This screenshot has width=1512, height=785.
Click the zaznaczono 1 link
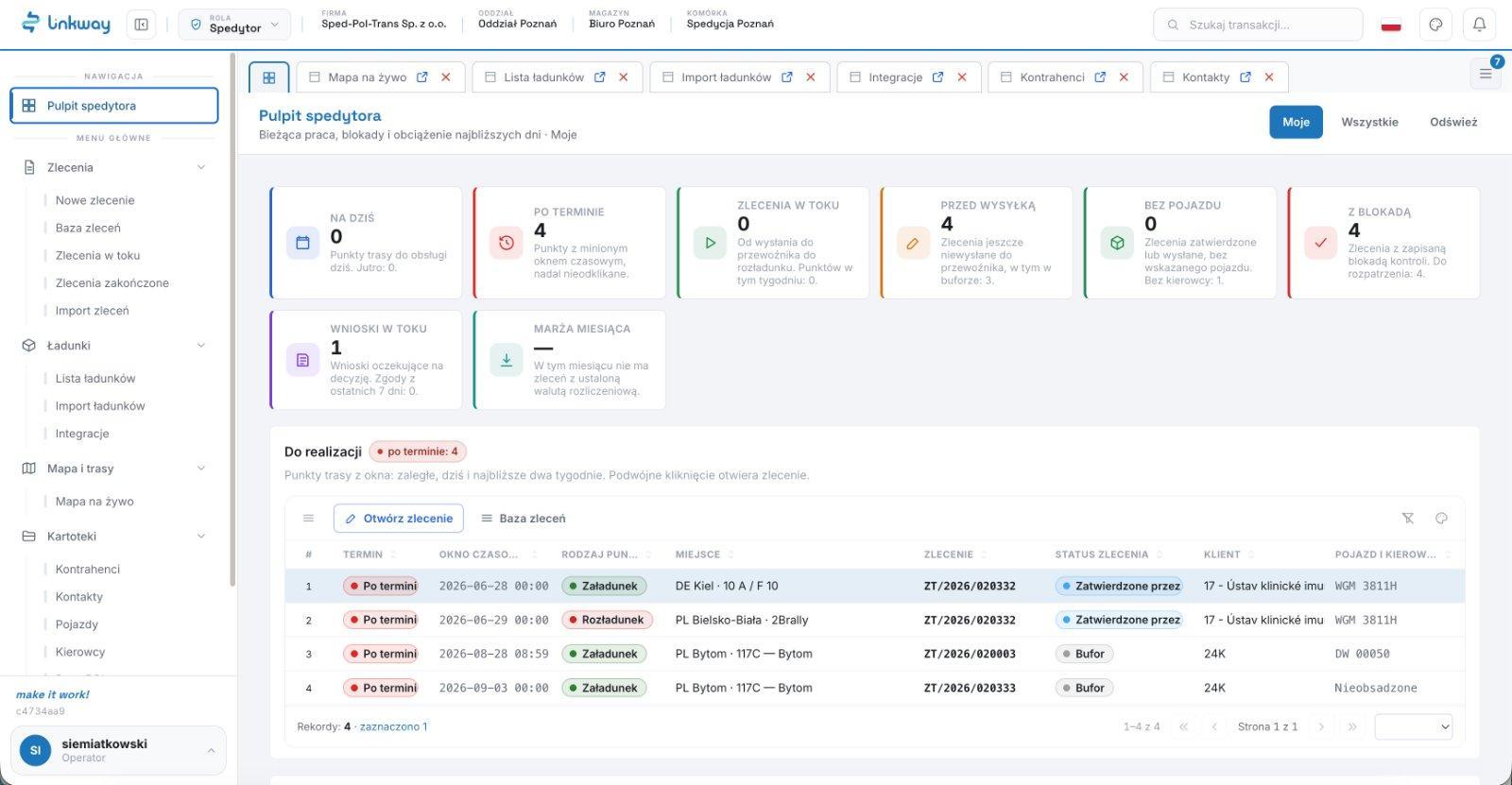pos(394,726)
